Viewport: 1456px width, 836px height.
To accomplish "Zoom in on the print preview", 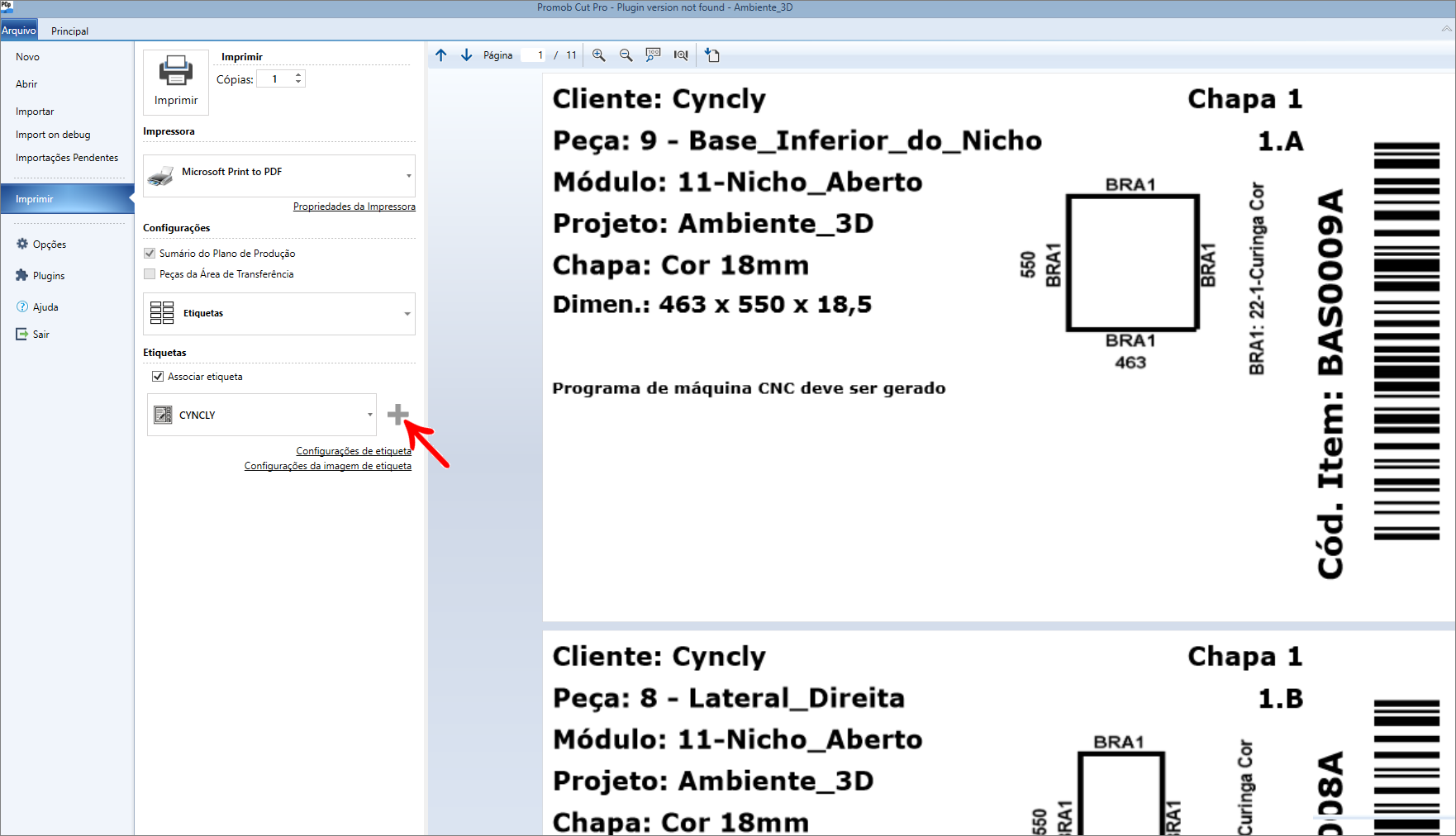I will pyautogui.click(x=599, y=55).
